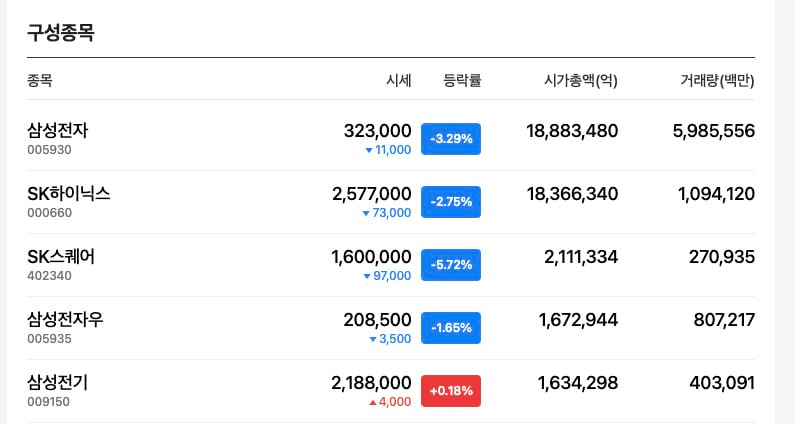Viewport: 795px width, 424px height.
Task: Open the 삼성전자 stock link
Action: [57, 130]
